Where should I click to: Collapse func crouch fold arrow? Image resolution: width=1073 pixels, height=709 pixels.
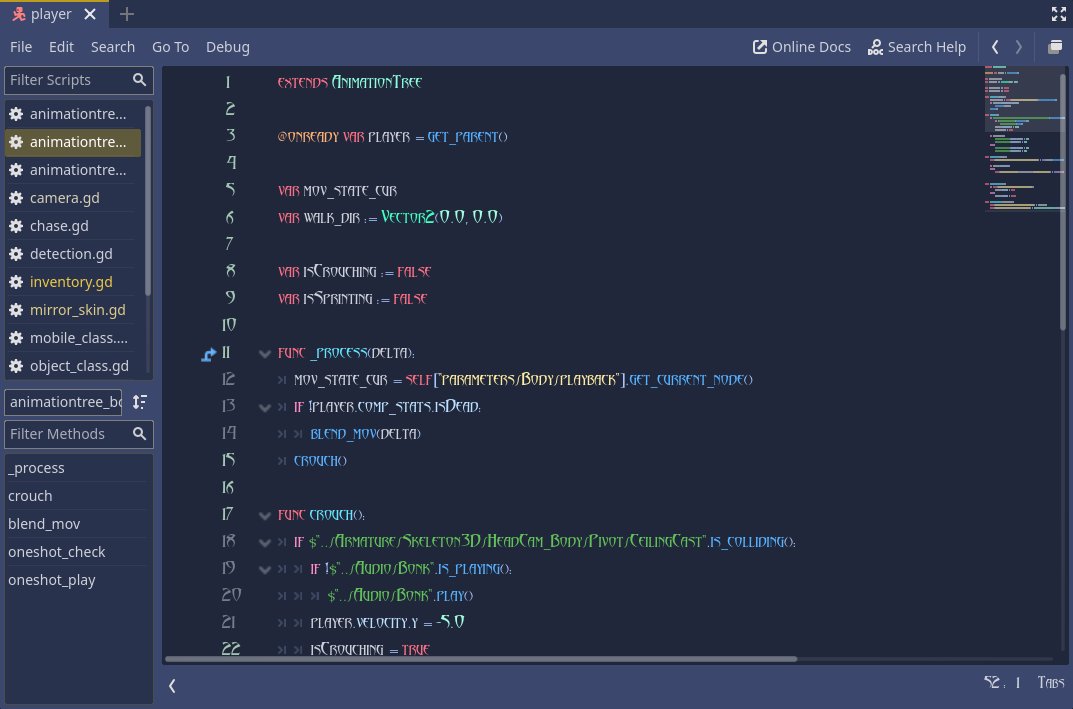265,515
